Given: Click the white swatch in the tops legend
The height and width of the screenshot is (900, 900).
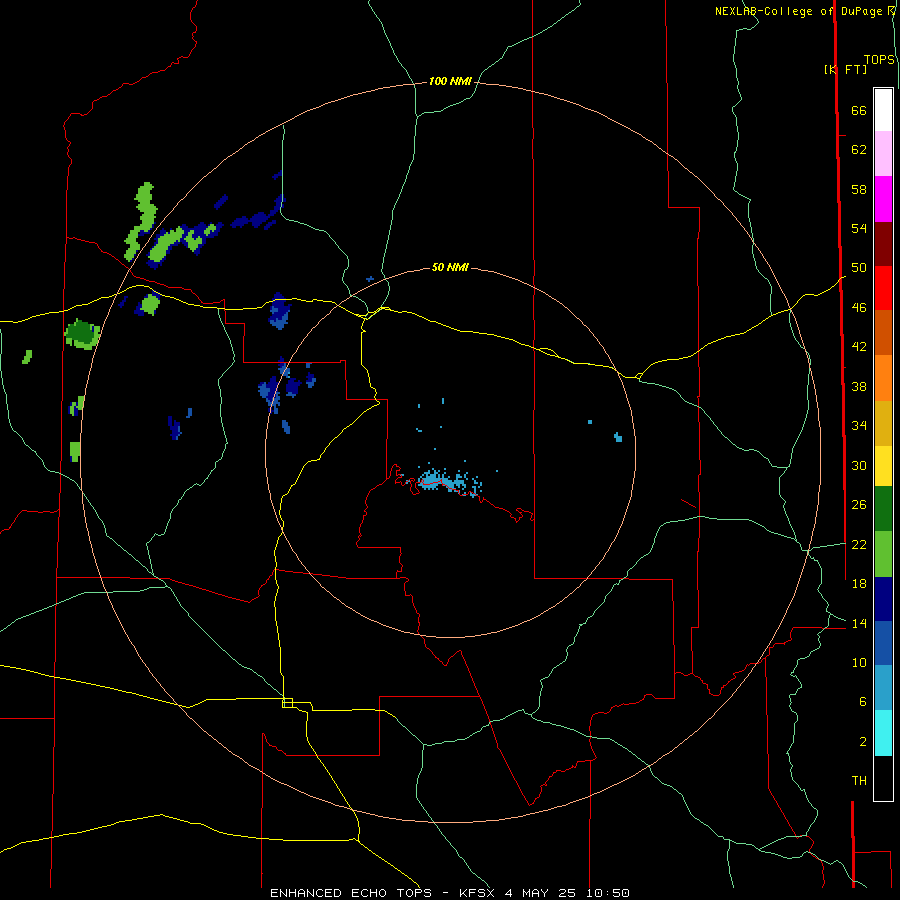Looking at the screenshot, I should point(883,110).
